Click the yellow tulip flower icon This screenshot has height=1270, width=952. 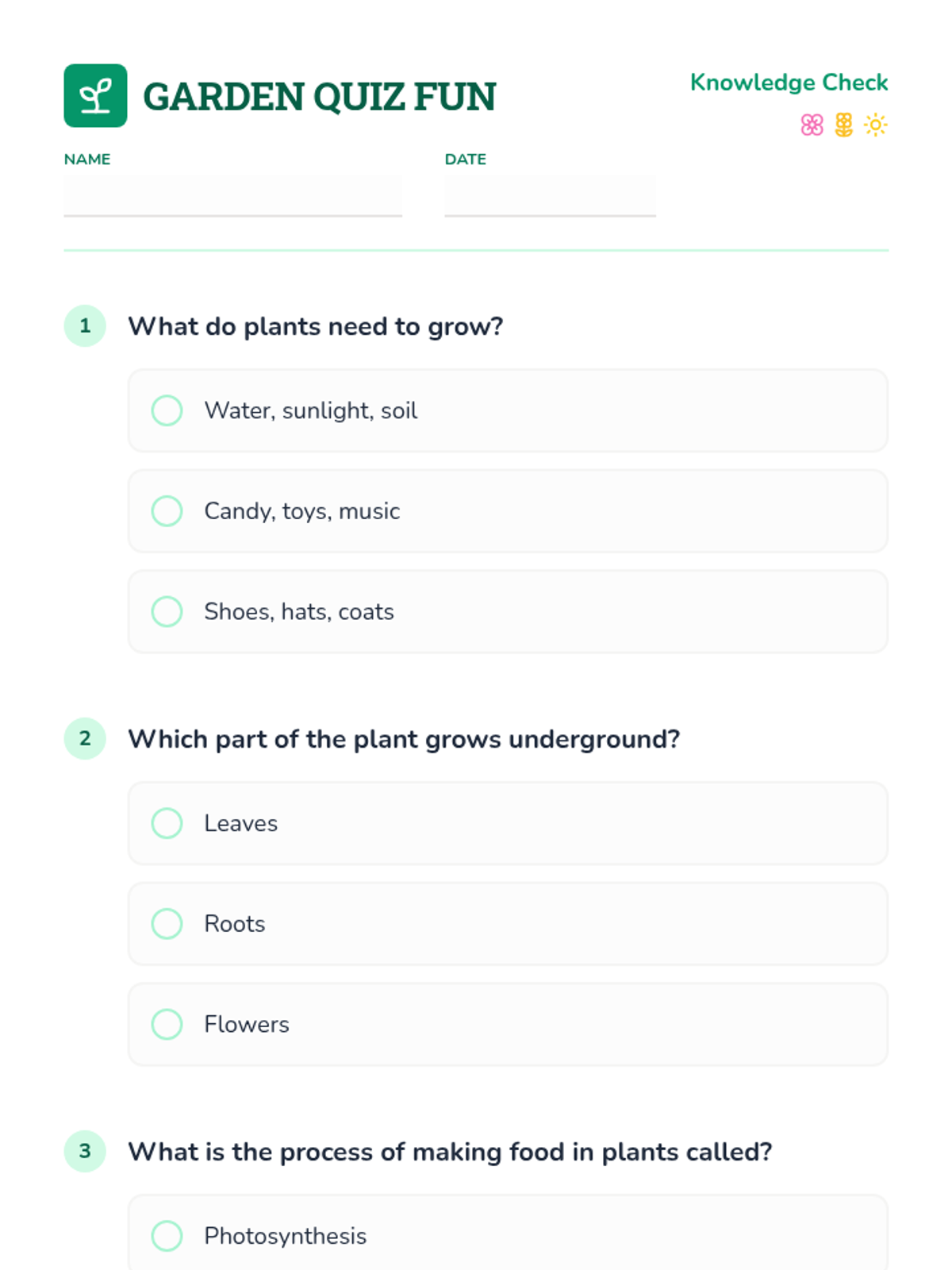(843, 125)
